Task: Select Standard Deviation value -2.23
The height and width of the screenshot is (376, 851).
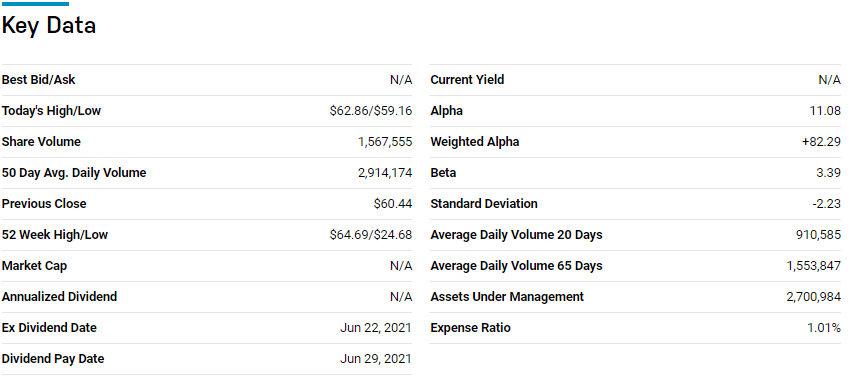Action: pos(825,203)
